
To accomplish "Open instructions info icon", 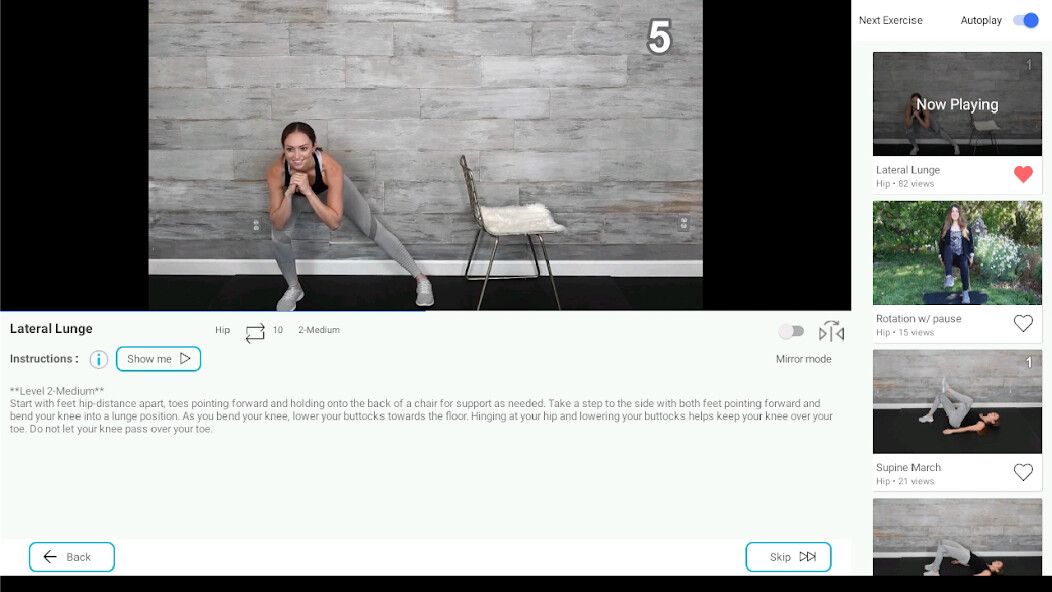I will coord(99,359).
